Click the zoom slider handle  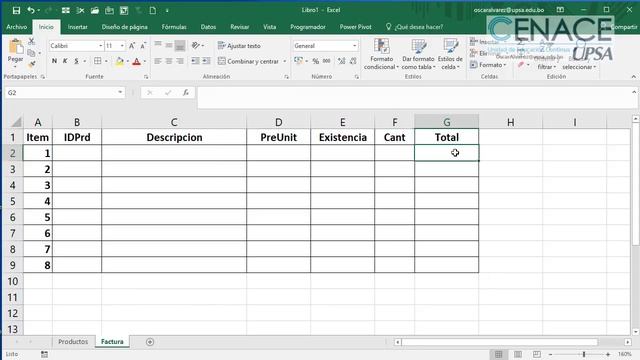tap(584, 354)
